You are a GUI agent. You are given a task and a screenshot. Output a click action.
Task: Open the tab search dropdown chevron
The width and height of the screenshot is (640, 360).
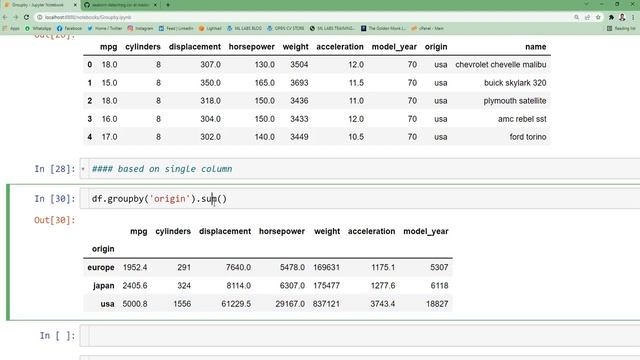(586, 4)
